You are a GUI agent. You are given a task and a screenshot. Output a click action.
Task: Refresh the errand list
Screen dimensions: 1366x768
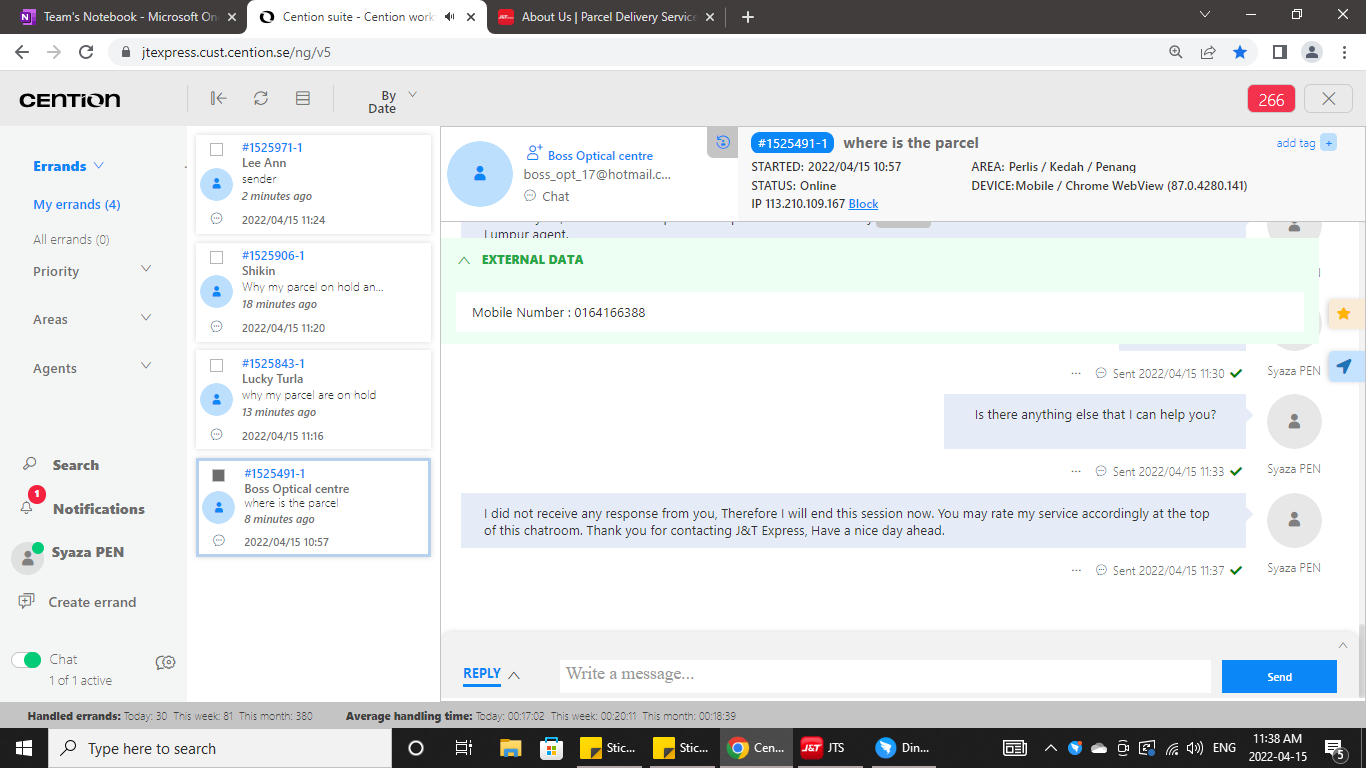(261, 98)
